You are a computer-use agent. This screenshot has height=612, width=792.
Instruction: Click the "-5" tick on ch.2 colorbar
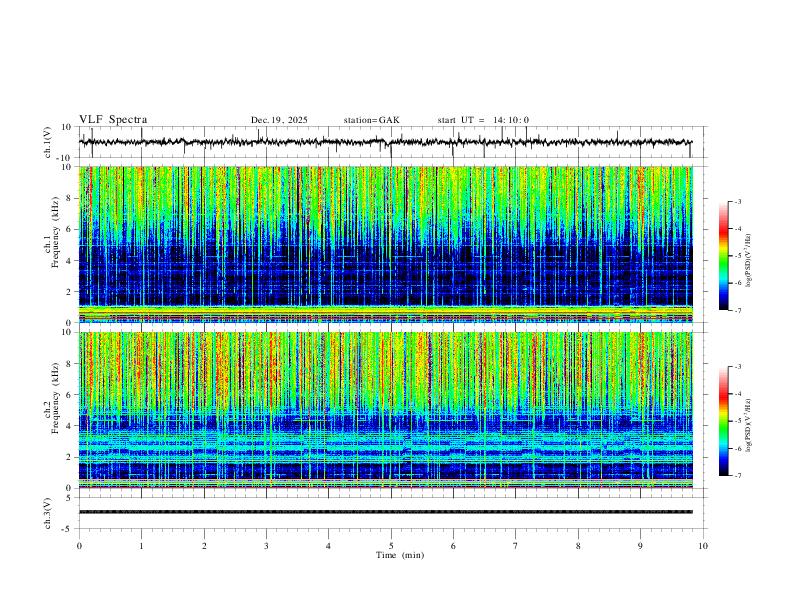tap(737, 421)
